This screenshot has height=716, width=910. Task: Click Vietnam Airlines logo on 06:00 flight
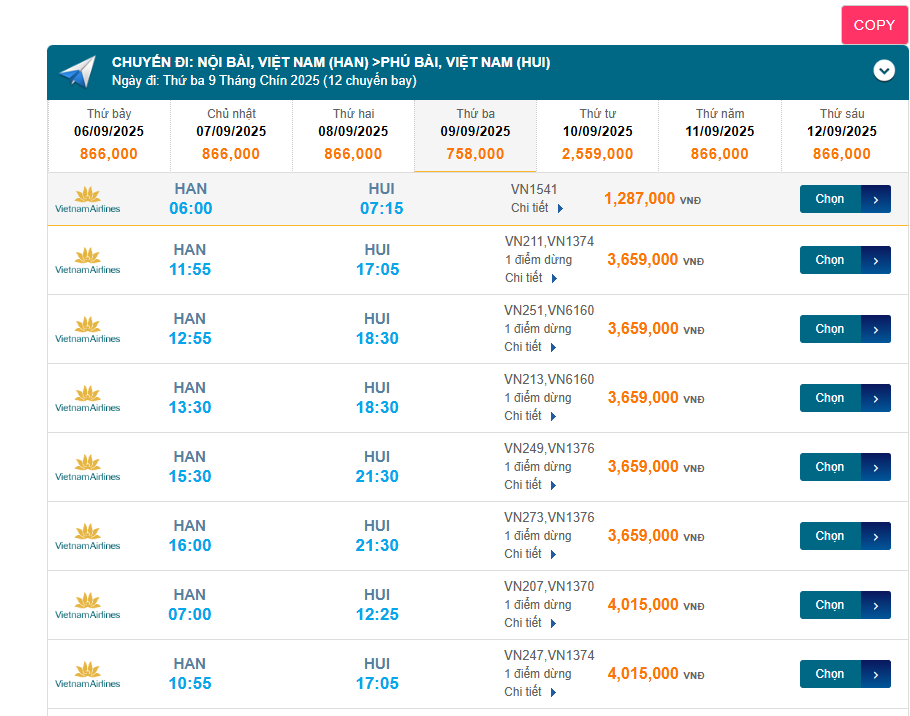tap(88, 199)
